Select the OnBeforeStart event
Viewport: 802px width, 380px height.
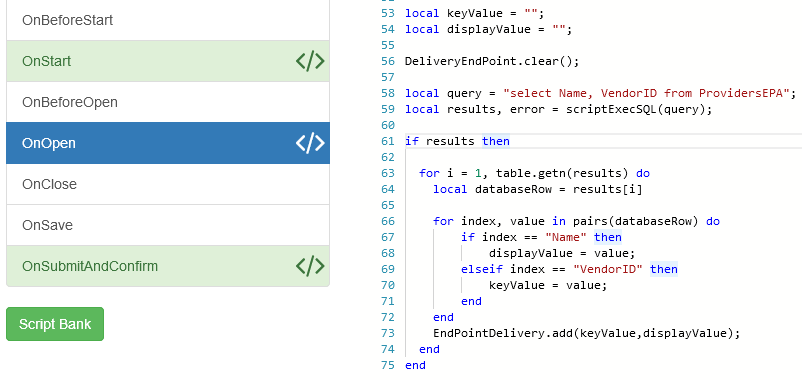coord(168,20)
